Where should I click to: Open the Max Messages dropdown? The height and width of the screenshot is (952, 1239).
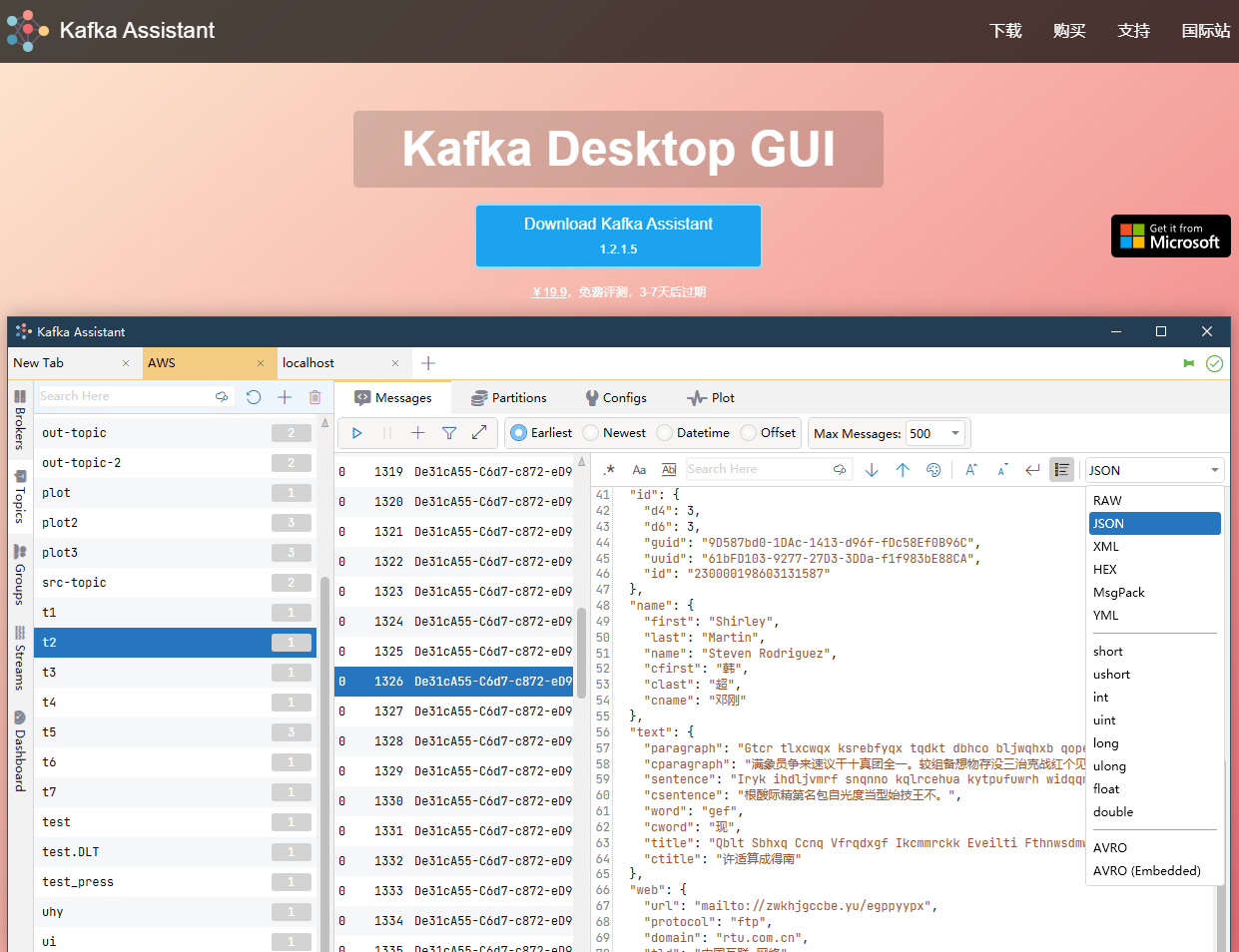click(x=955, y=433)
